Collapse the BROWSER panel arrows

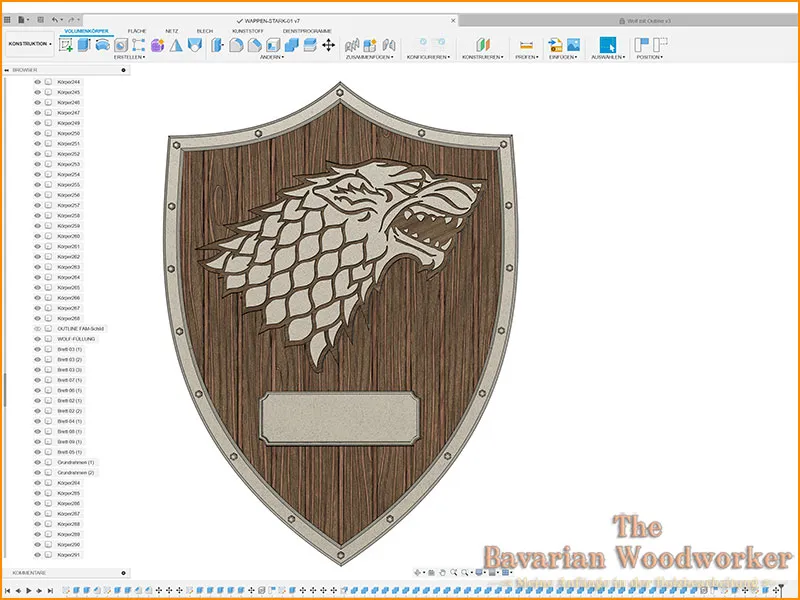tap(7, 70)
